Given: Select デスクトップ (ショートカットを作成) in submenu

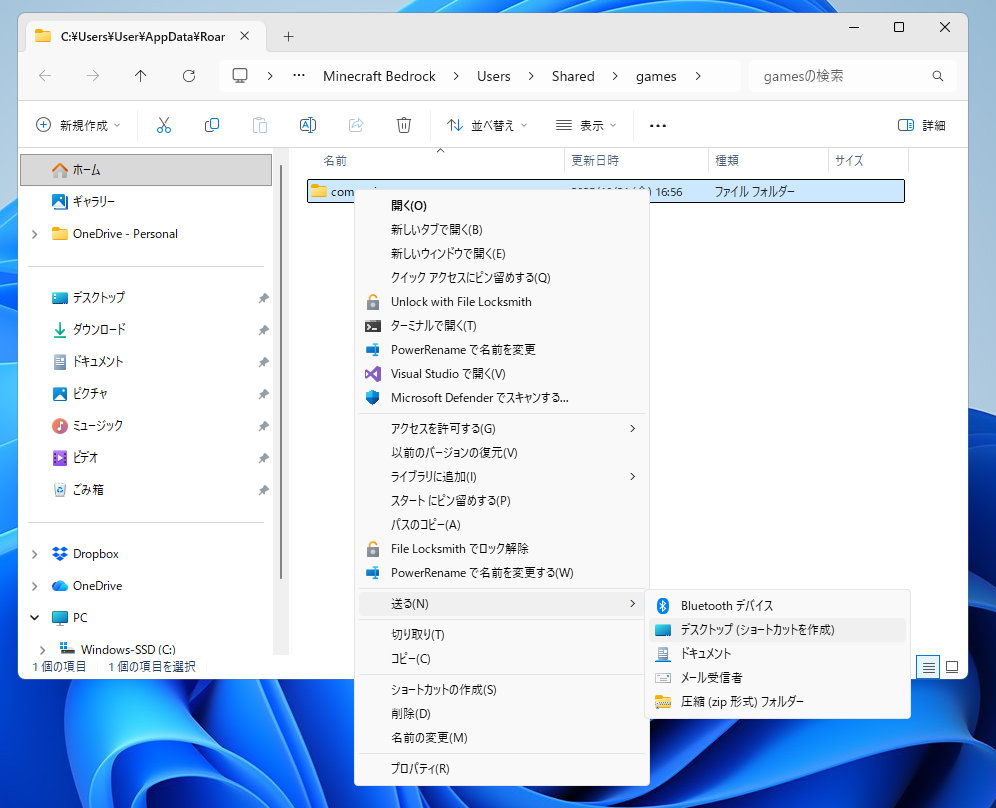Looking at the screenshot, I should point(757,630).
